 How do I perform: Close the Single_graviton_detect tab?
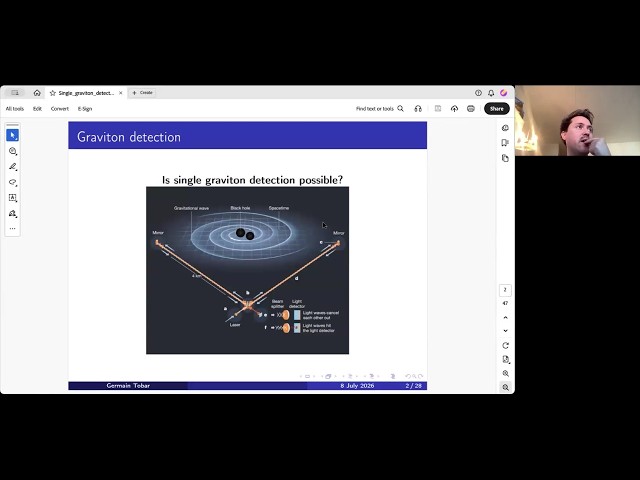pos(120,93)
